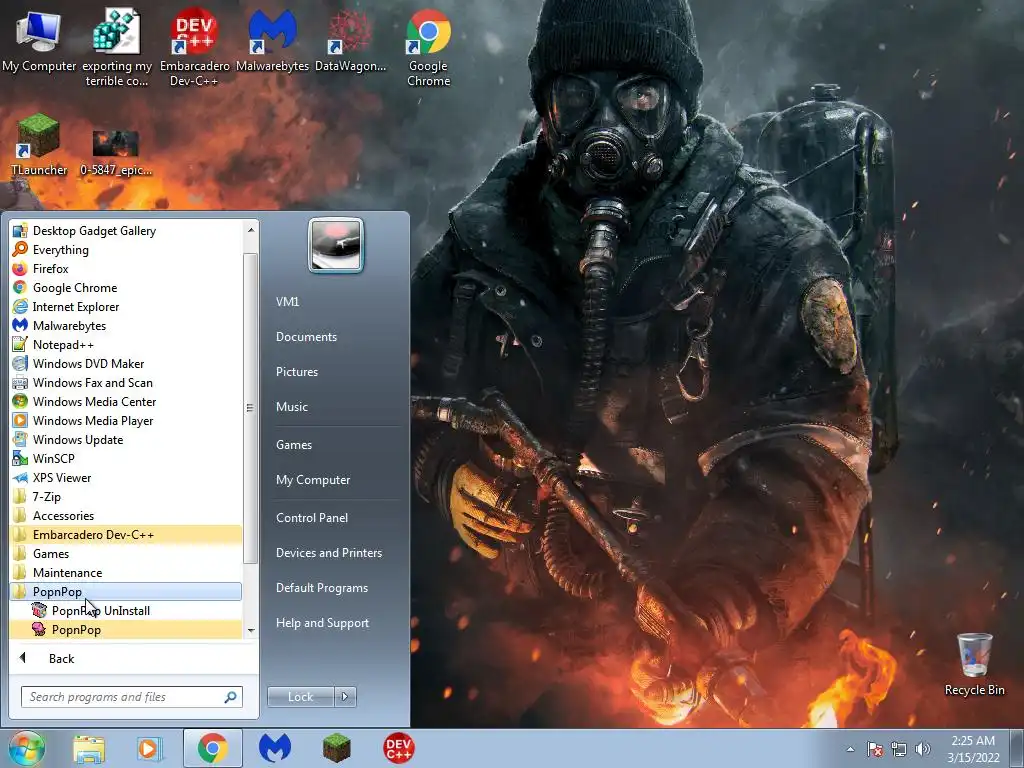Image resolution: width=1024 pixels, height=768 pixels.
Task: Open Desktop Gadget Gallery from the programs list
Action: [x=126, y=231]
